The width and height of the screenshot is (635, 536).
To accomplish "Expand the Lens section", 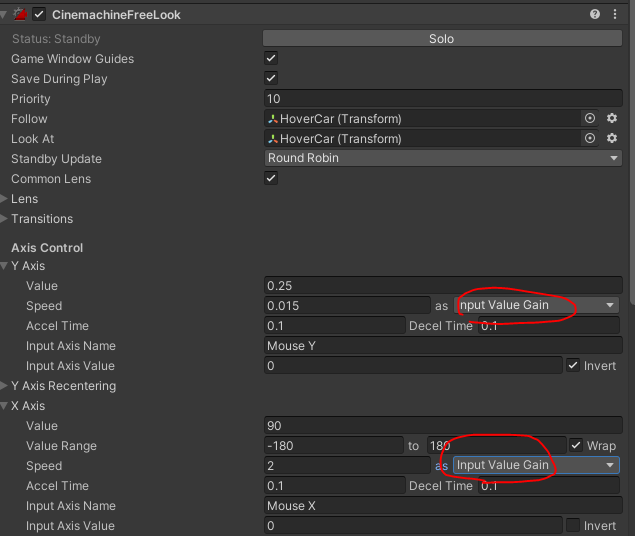I will tap(4, 198).
